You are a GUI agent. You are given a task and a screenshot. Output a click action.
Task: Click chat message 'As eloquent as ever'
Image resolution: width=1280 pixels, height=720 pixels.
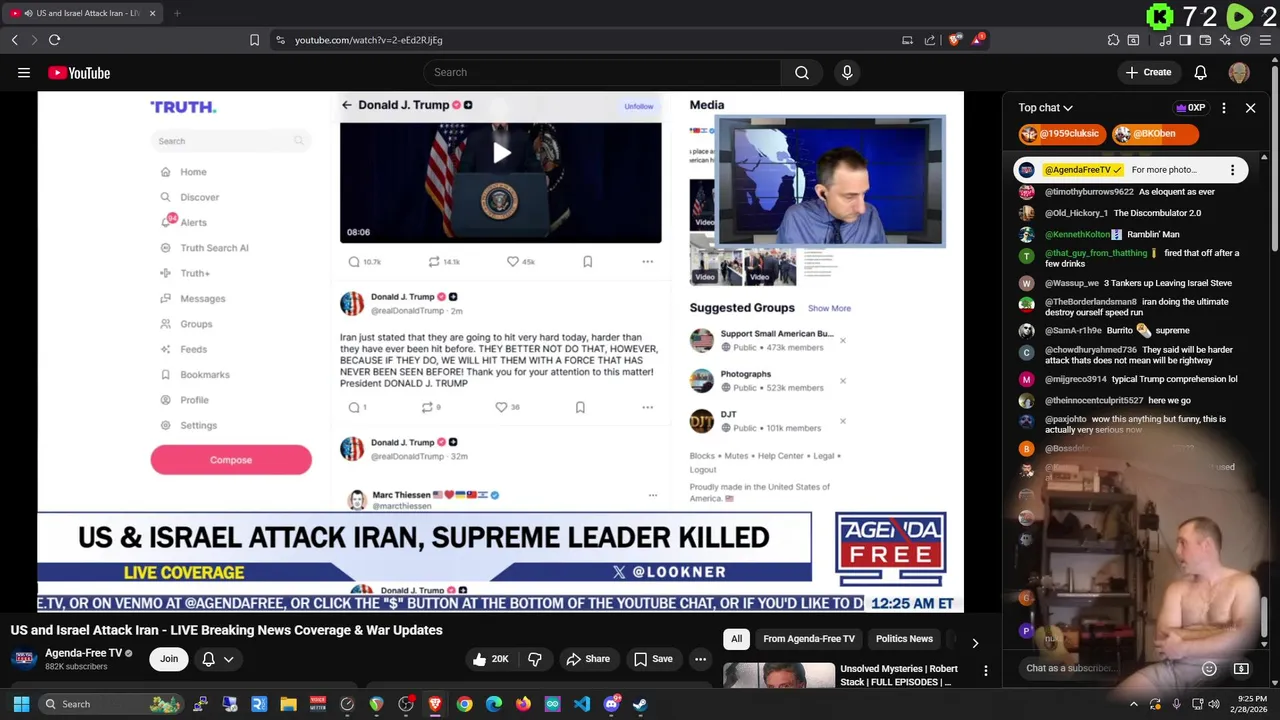[1177, 192]
